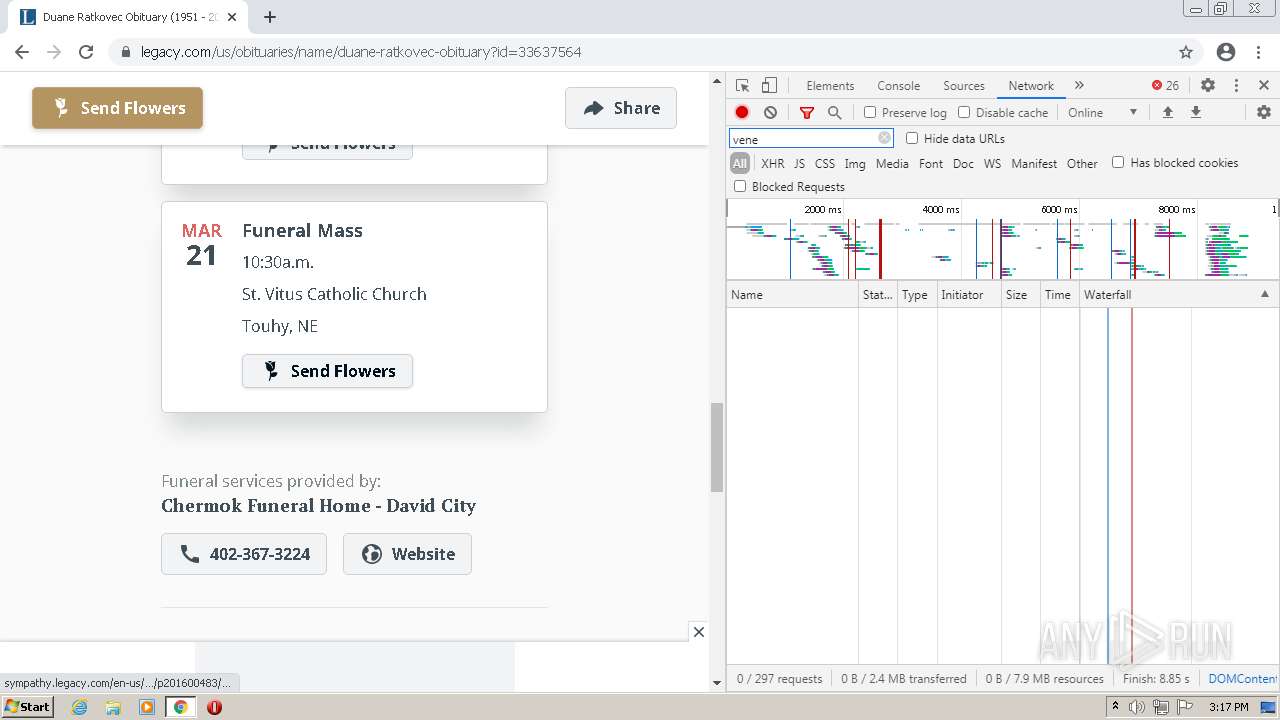The image size is (1280, 720).
Task: Stop recording the network log
Action: coord(742,113)
